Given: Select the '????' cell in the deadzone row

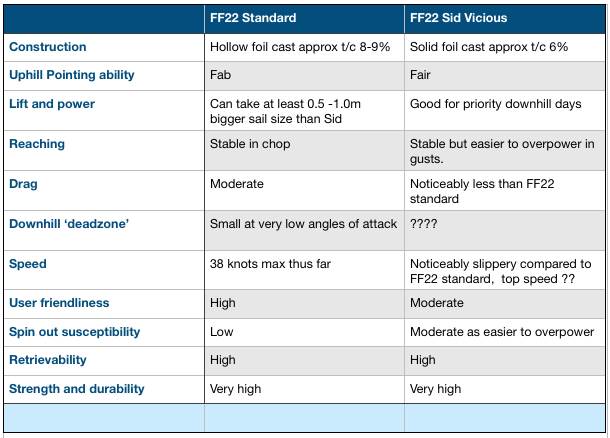Looking at the screenshot, I should tap(425, 225).
